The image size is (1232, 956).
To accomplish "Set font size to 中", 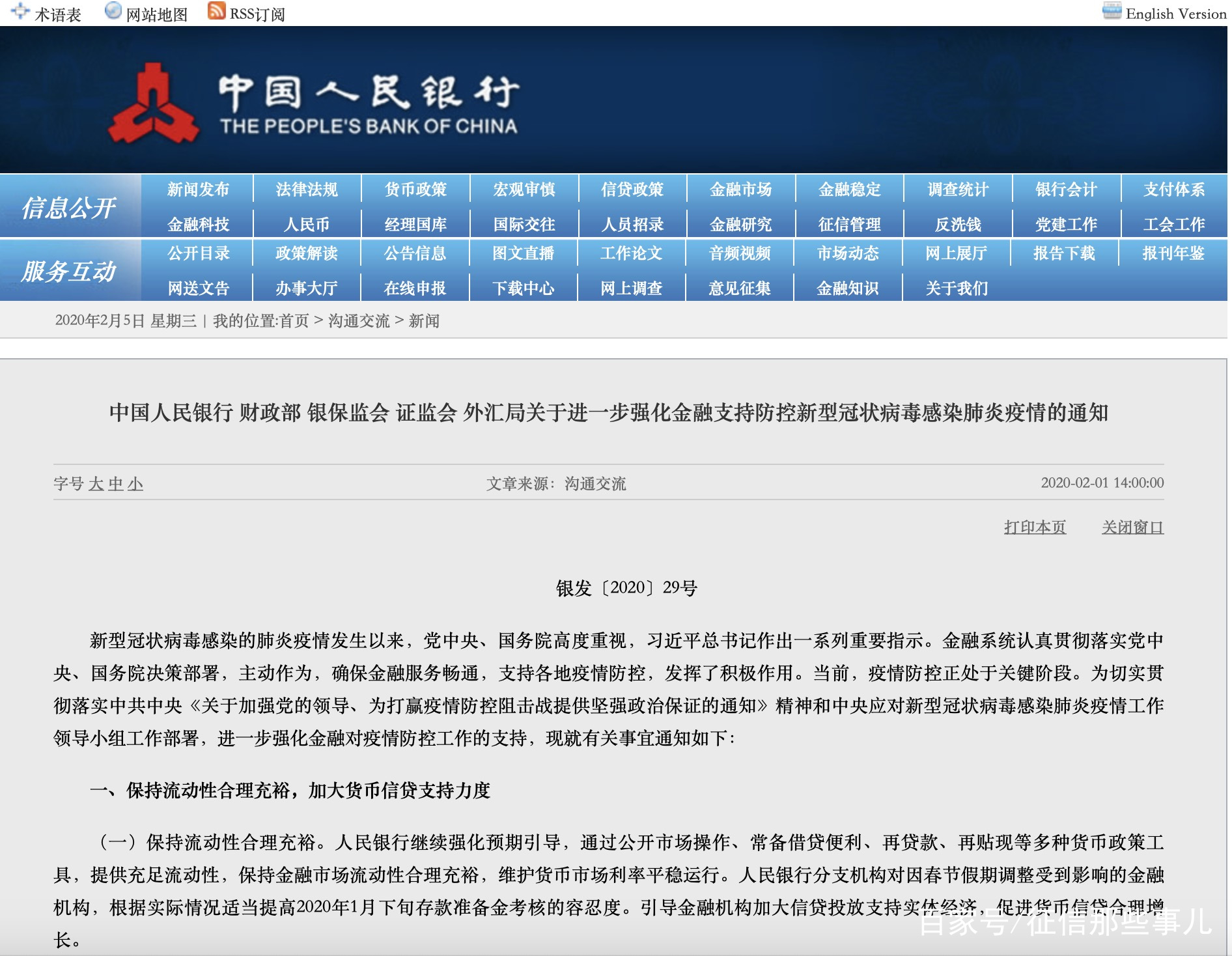I will [x=116, y=484].
